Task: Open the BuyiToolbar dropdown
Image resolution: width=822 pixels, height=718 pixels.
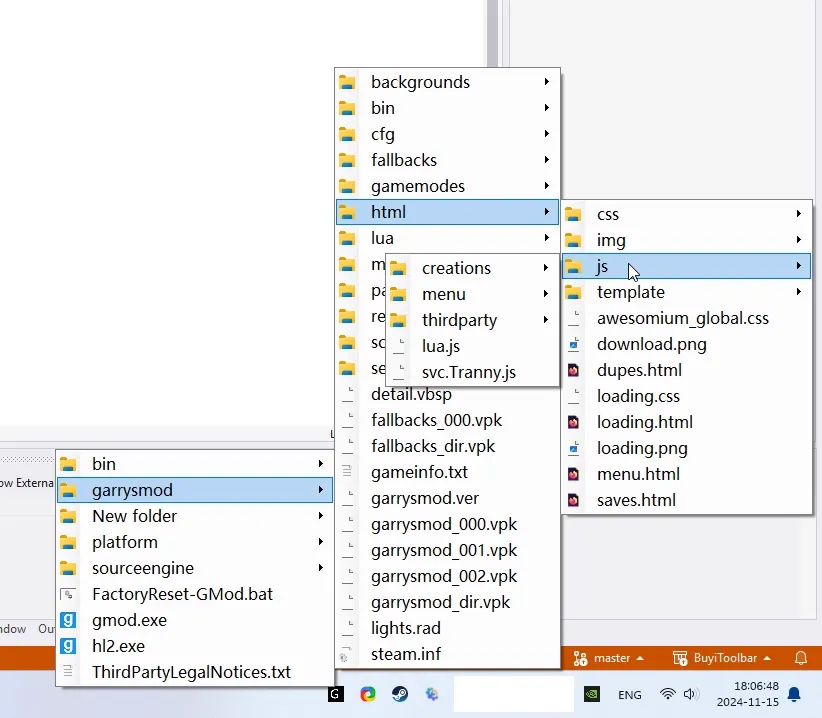Action: [x=733, y=658]
